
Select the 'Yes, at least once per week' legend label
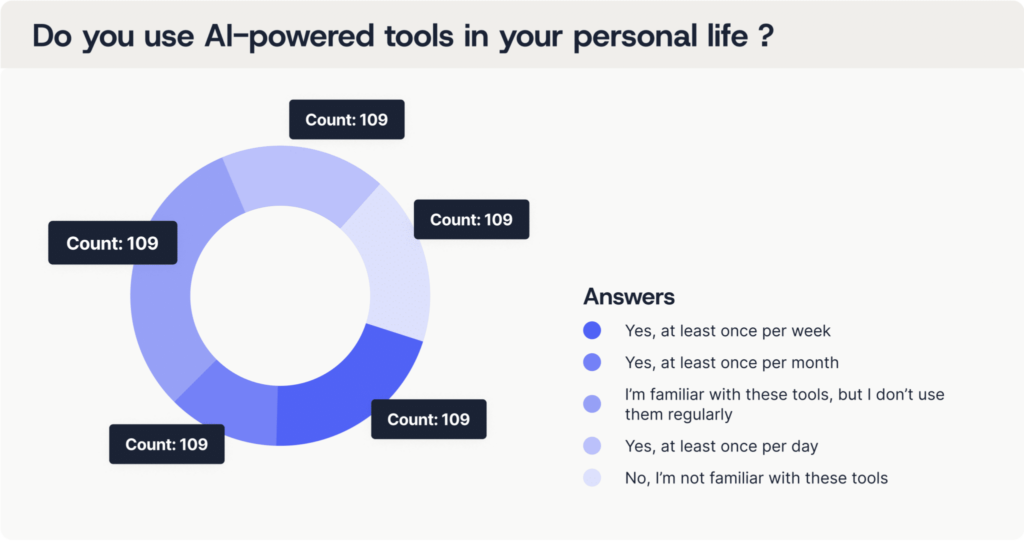pos(728,330)
